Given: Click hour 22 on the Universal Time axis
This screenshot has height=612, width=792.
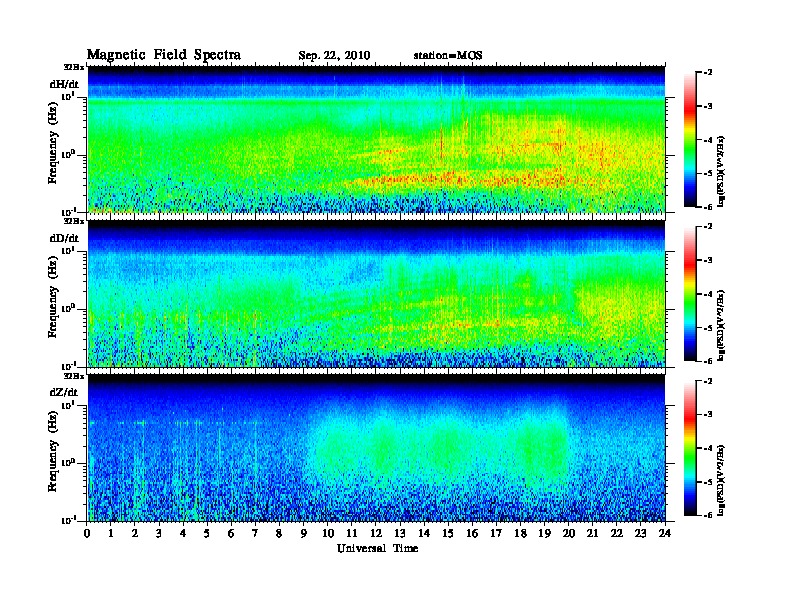Looking at the screenshot, I should pos(617,534).
